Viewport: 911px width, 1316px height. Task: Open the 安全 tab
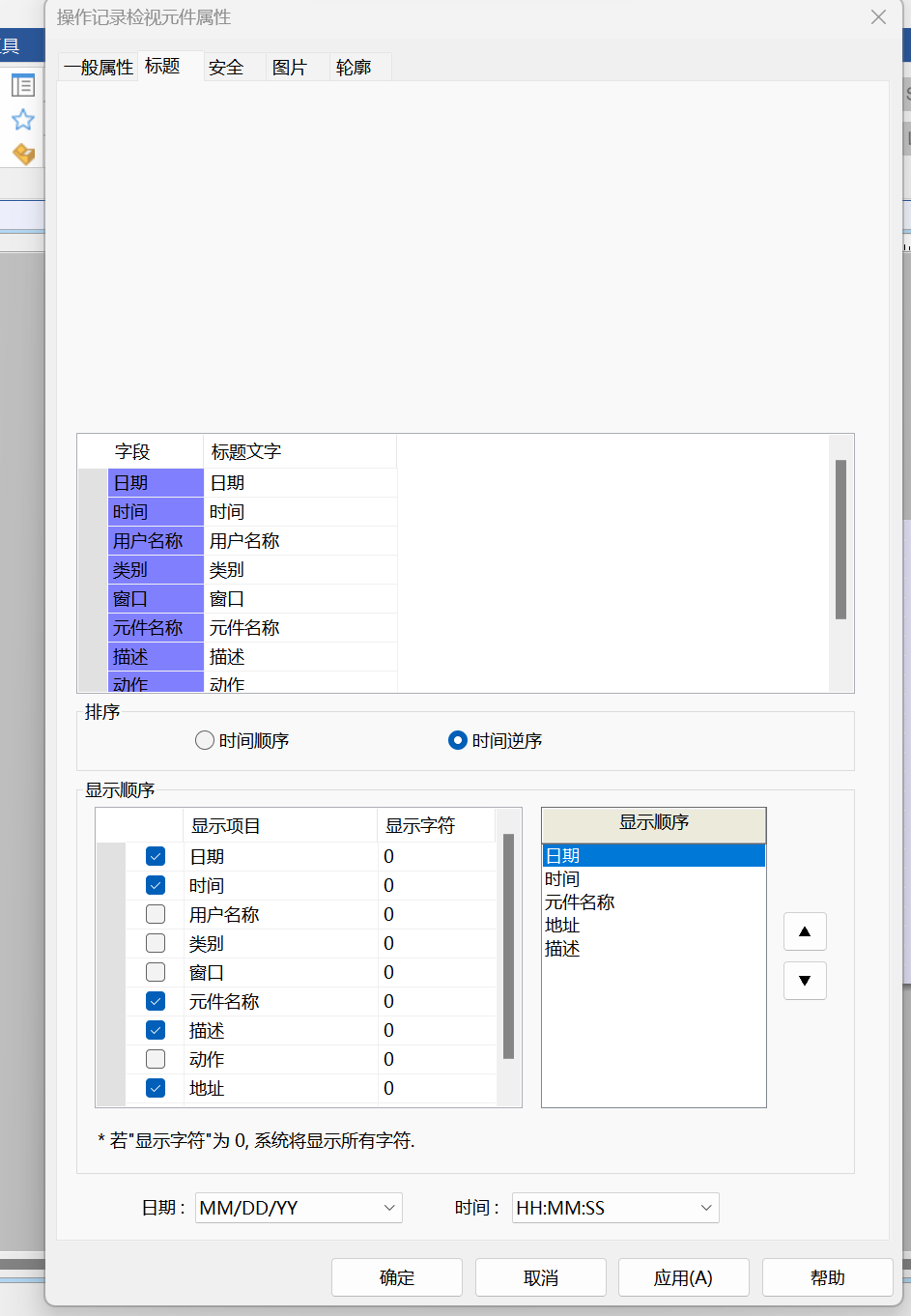pyautogui.click(x=226, y=67)
